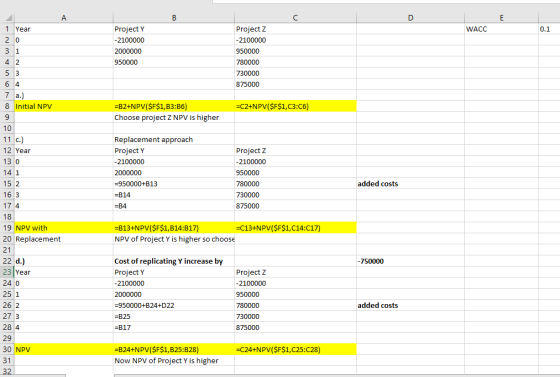Click 'Now NPV of Project Y is higher' cell

pos(174,361)
